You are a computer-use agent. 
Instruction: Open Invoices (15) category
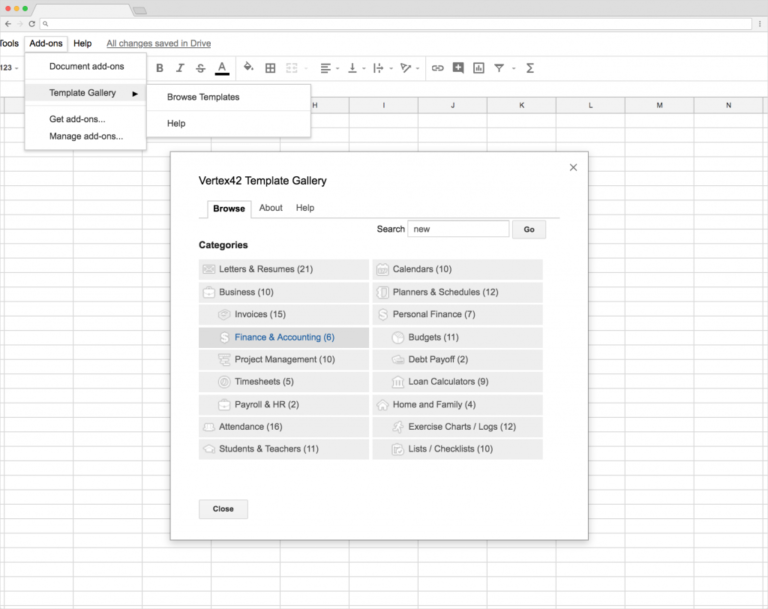(x=284, y=315)
